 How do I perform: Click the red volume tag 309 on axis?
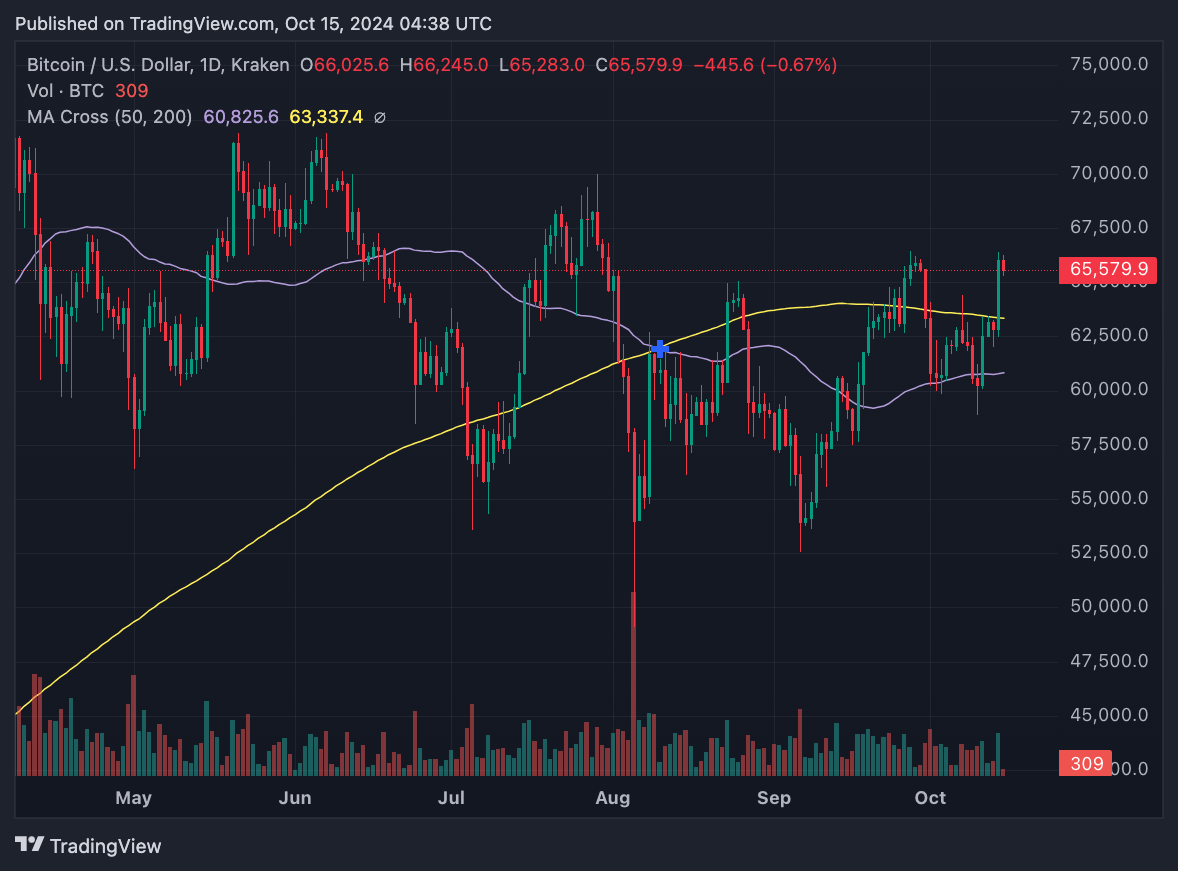1086,764
